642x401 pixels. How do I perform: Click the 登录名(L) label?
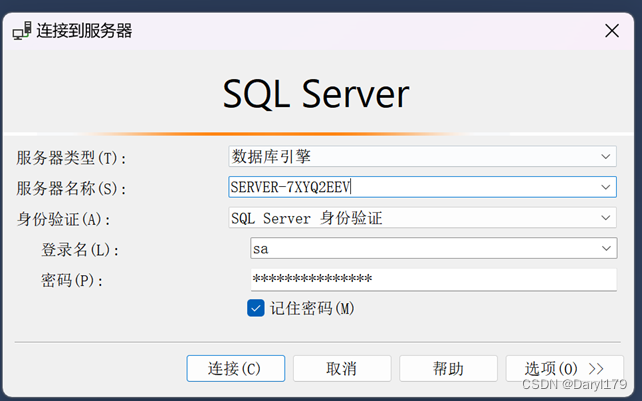[x=80, y=249]
